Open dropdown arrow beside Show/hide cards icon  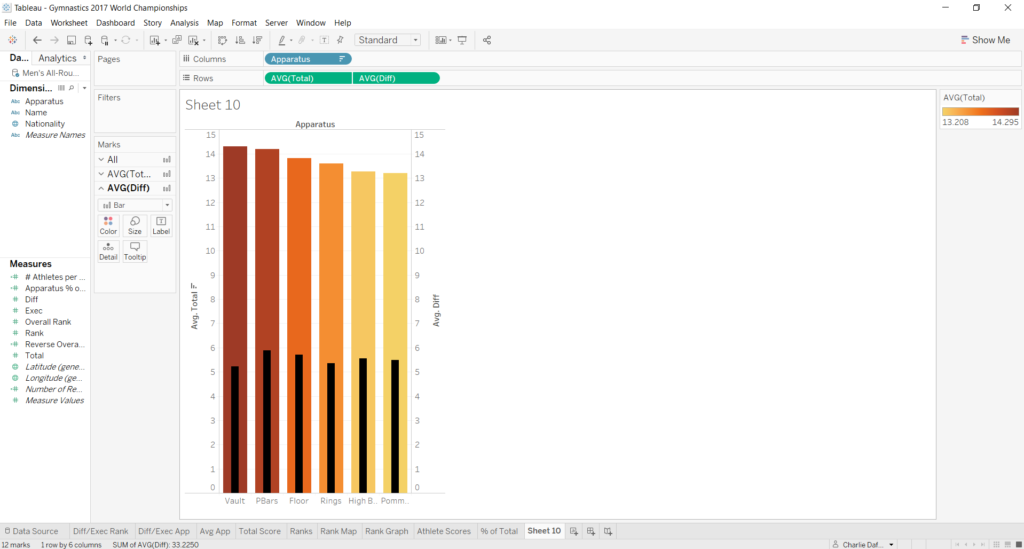[451, 40]
